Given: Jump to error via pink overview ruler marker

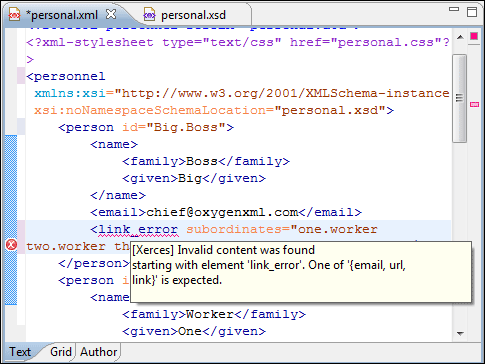Looking at the screenshot, I should point(474,105).
